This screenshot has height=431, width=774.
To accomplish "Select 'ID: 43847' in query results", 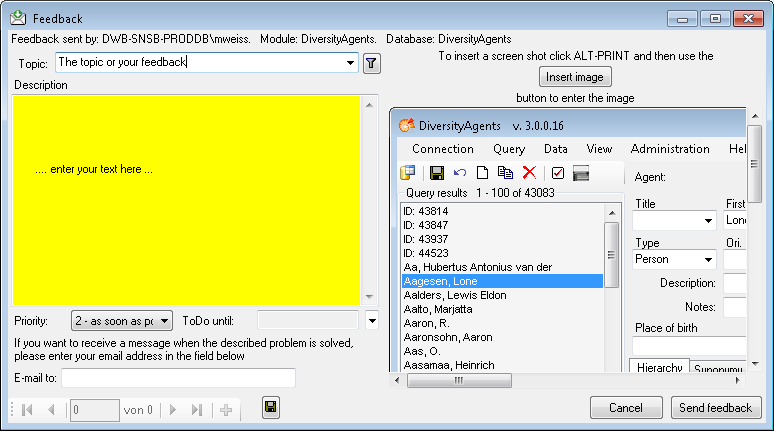I will [x=502, y=225].
